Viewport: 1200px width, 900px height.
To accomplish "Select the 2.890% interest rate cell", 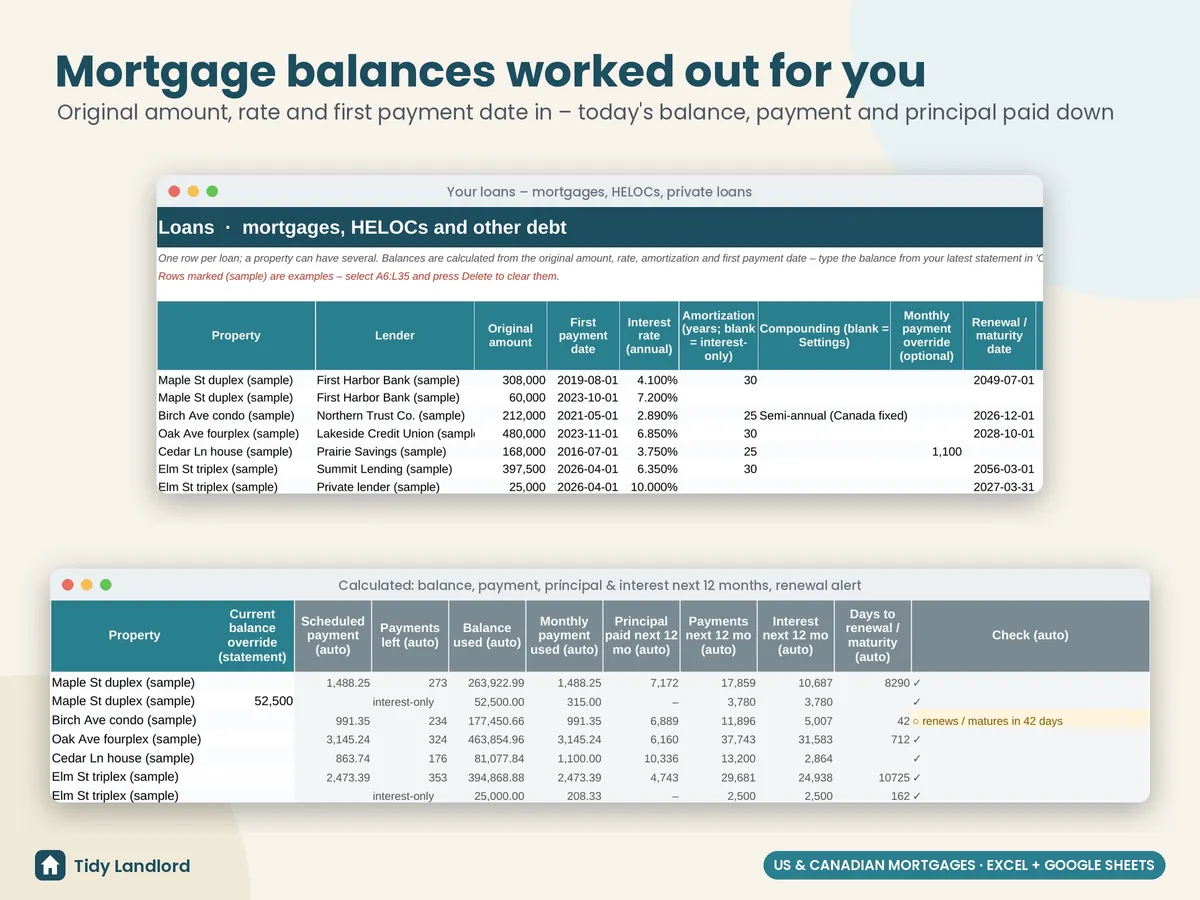I will coord(649,416).
